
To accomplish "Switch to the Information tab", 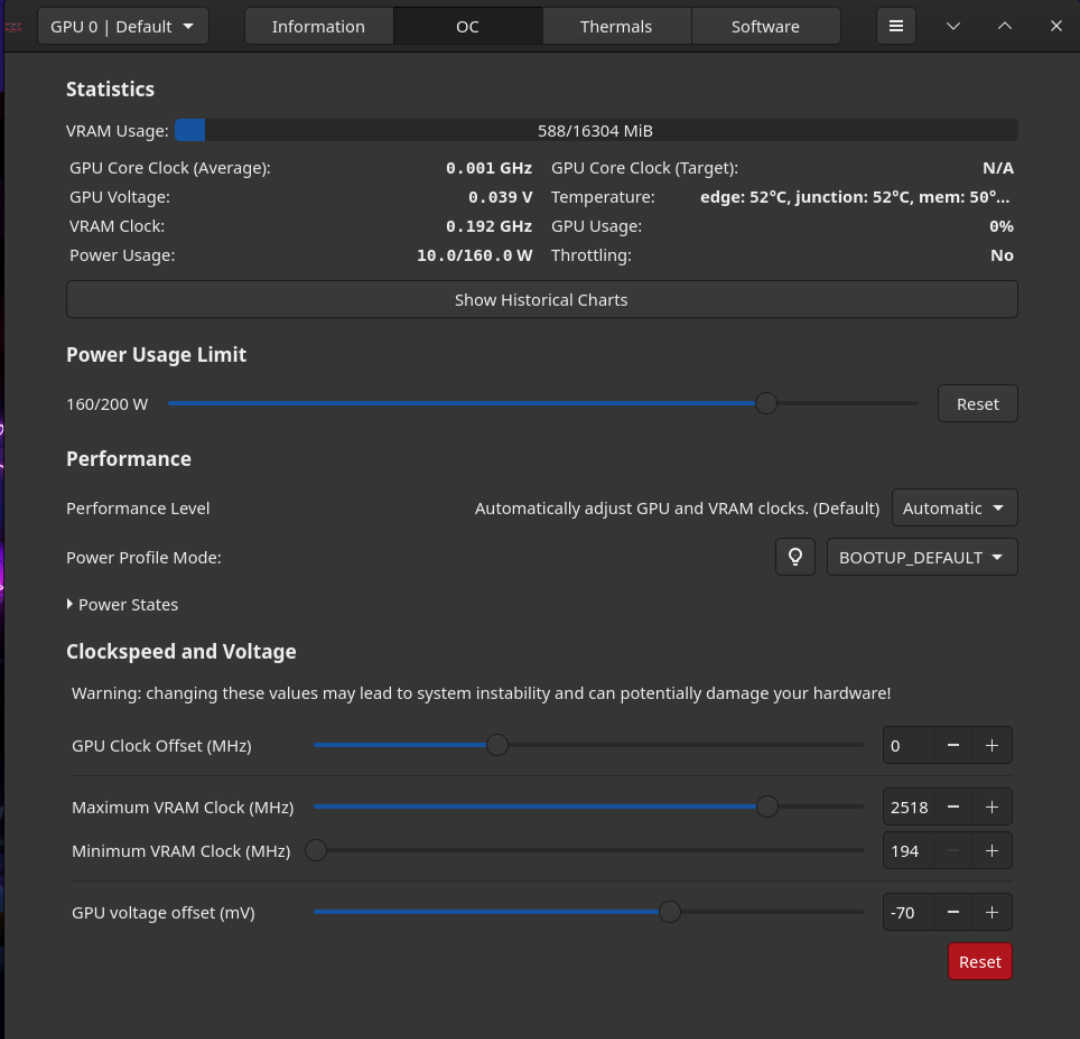I will click(x=318, y=26).
